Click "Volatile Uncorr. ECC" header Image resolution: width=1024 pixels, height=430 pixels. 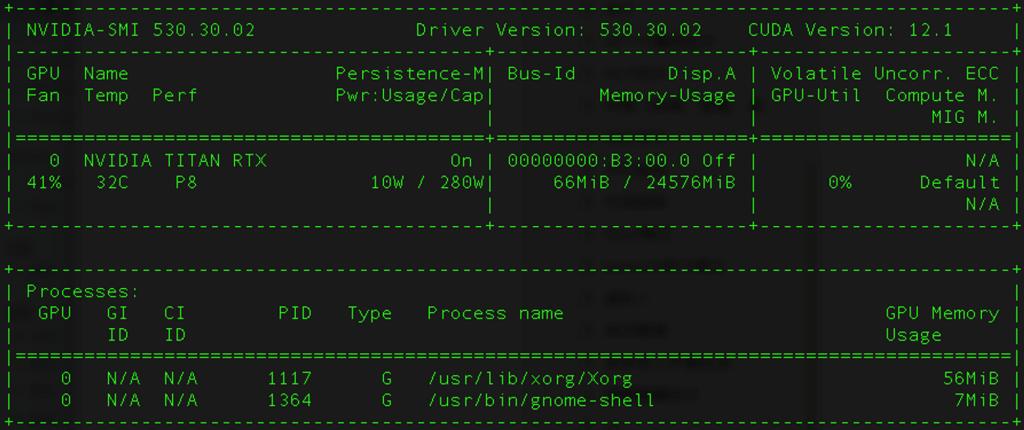[885, 73]
